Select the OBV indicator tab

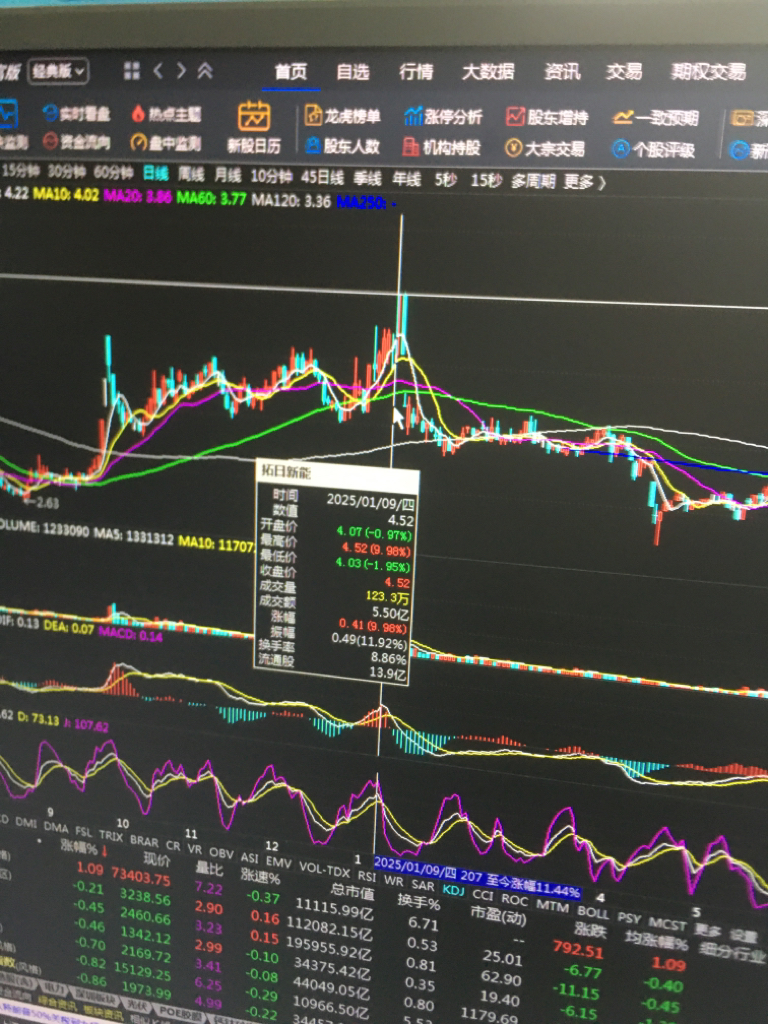221,852
